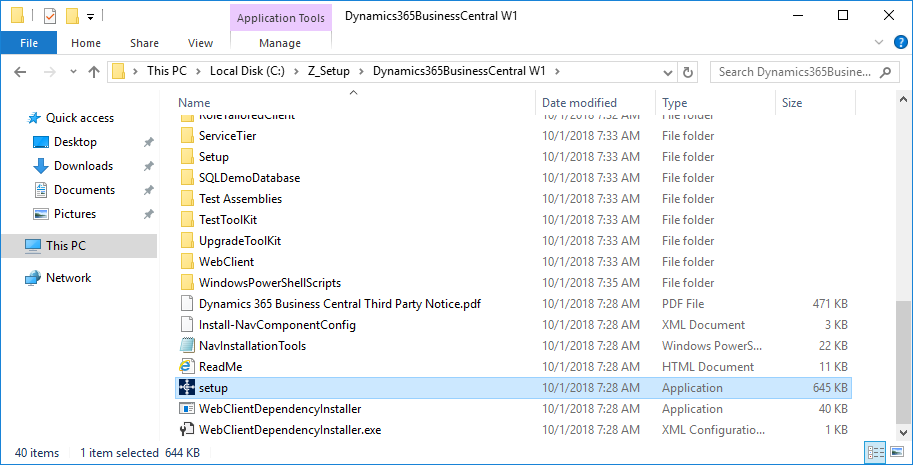Select Quick access in navigation pane
913x465 pixels.
79,118
